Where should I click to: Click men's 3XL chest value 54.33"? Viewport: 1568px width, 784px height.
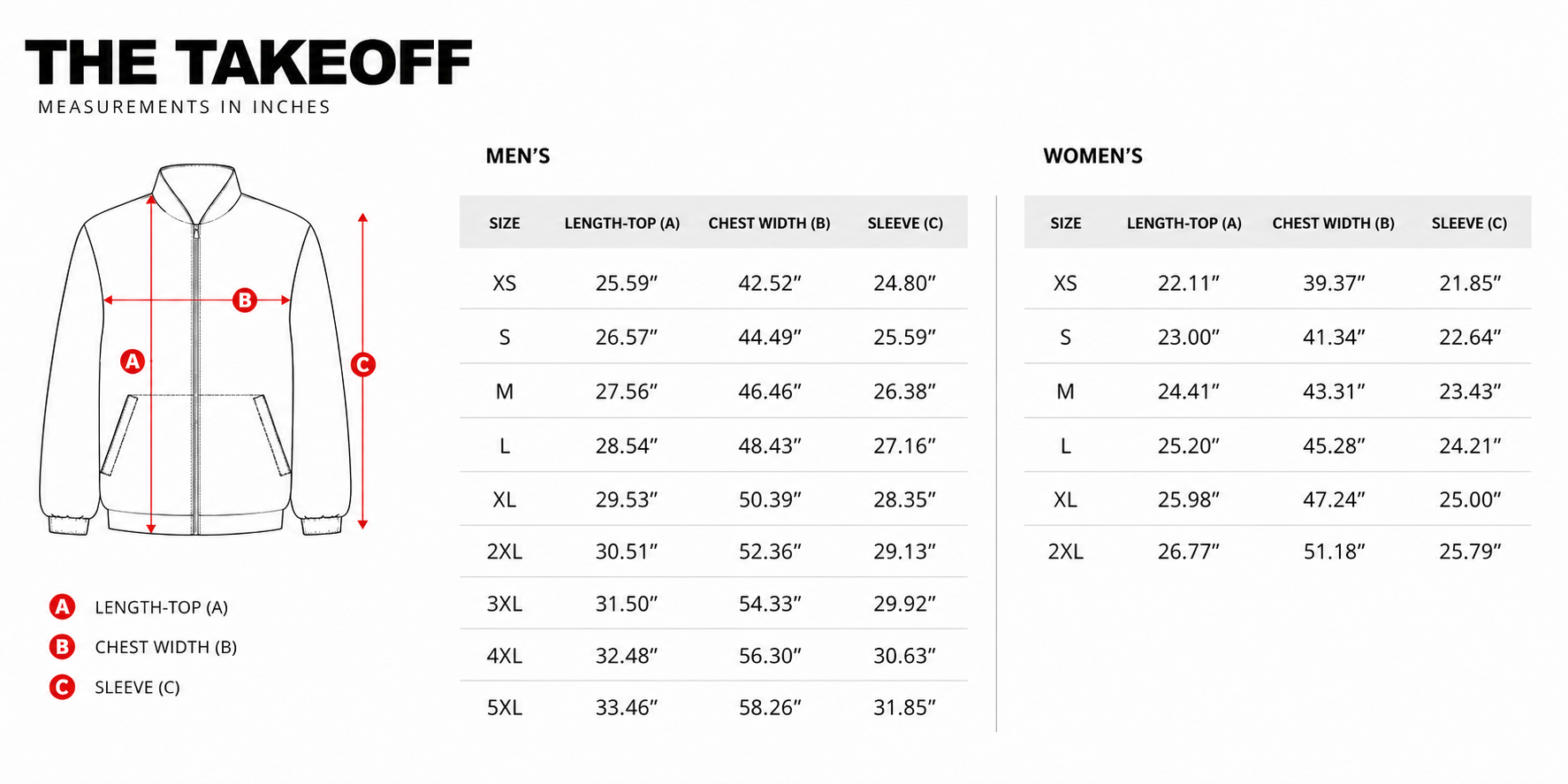click(x=770, y=604)
